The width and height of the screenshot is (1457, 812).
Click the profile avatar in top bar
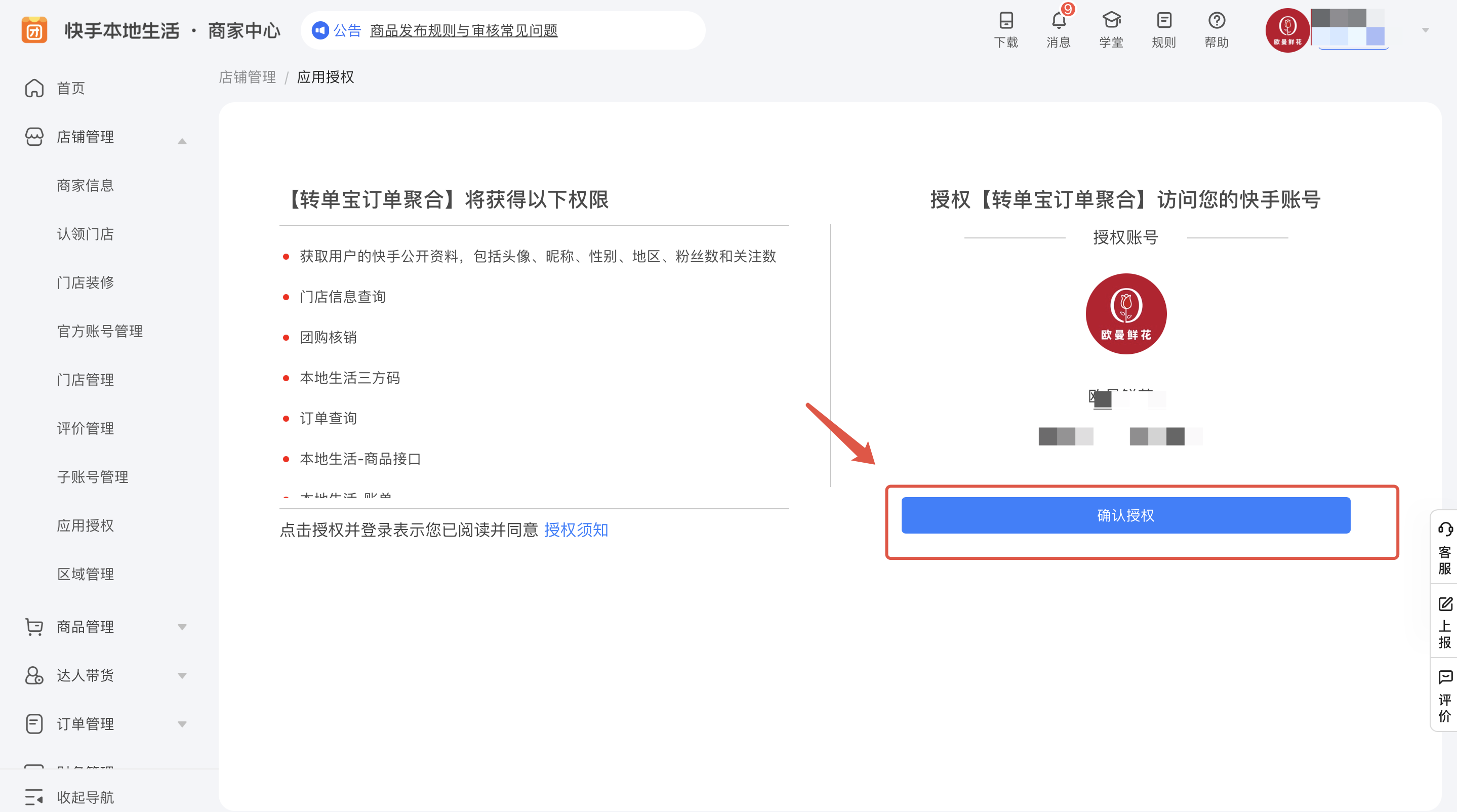point(1287,30)
